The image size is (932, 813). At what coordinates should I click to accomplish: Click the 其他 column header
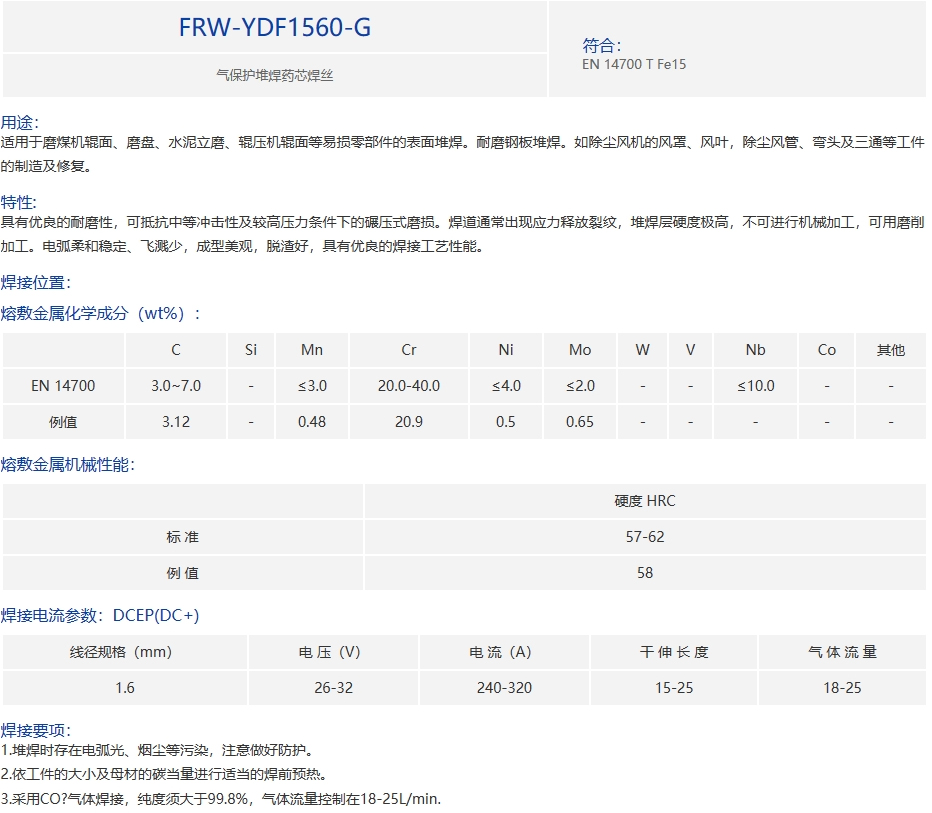[890, 350]
